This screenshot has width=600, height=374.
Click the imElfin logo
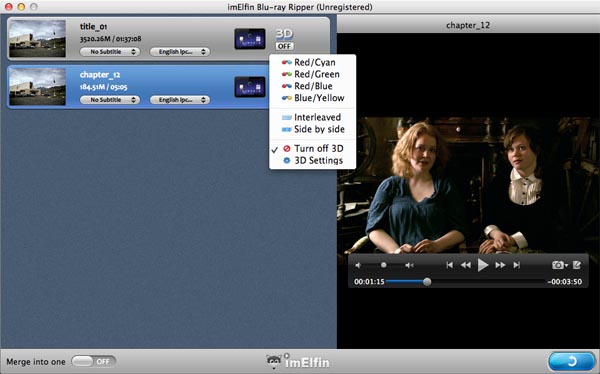pos(298,361)
